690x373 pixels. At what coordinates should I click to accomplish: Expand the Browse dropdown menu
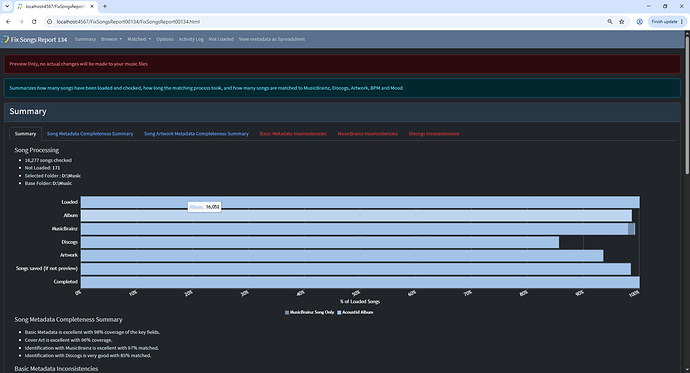(111, 39)
